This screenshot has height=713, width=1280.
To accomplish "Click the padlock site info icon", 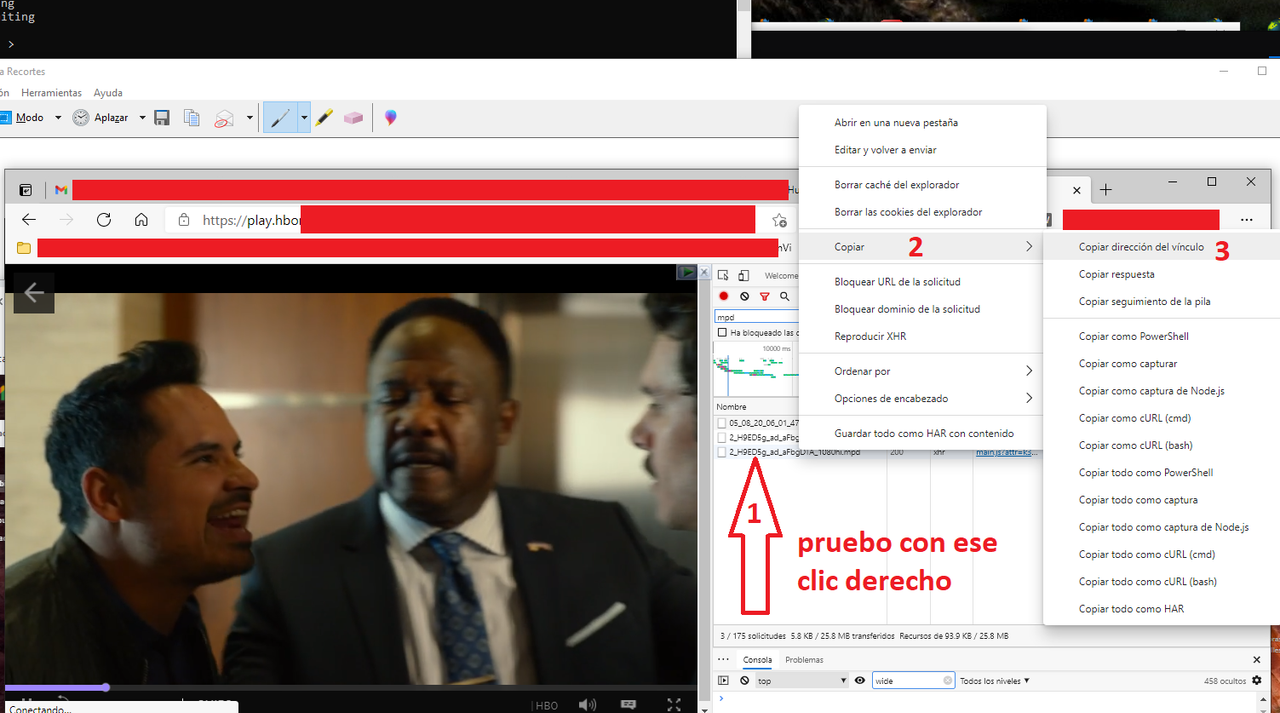I will (184, 220).
